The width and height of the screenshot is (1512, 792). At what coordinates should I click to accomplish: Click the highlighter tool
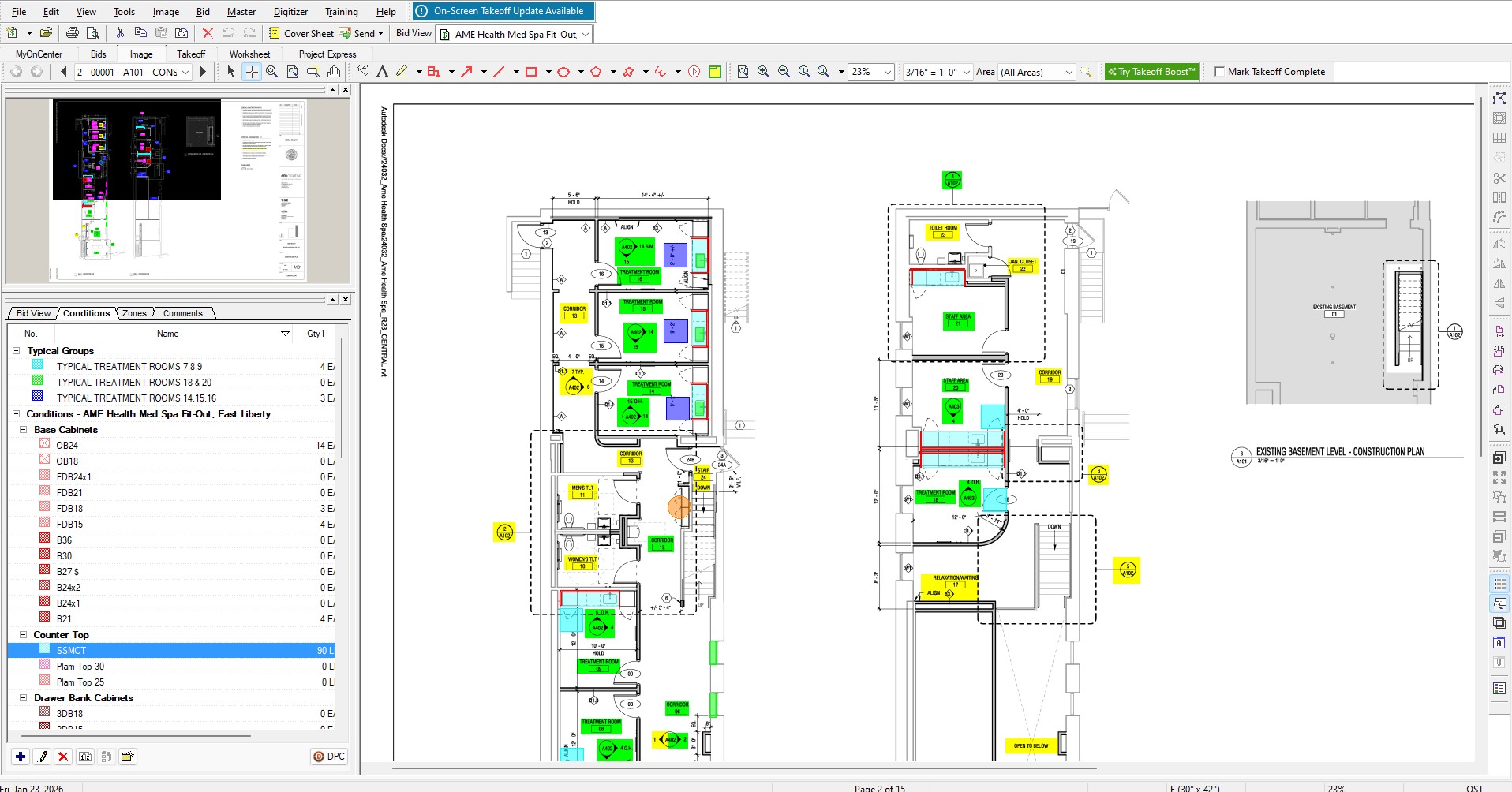tap(402, 72)
